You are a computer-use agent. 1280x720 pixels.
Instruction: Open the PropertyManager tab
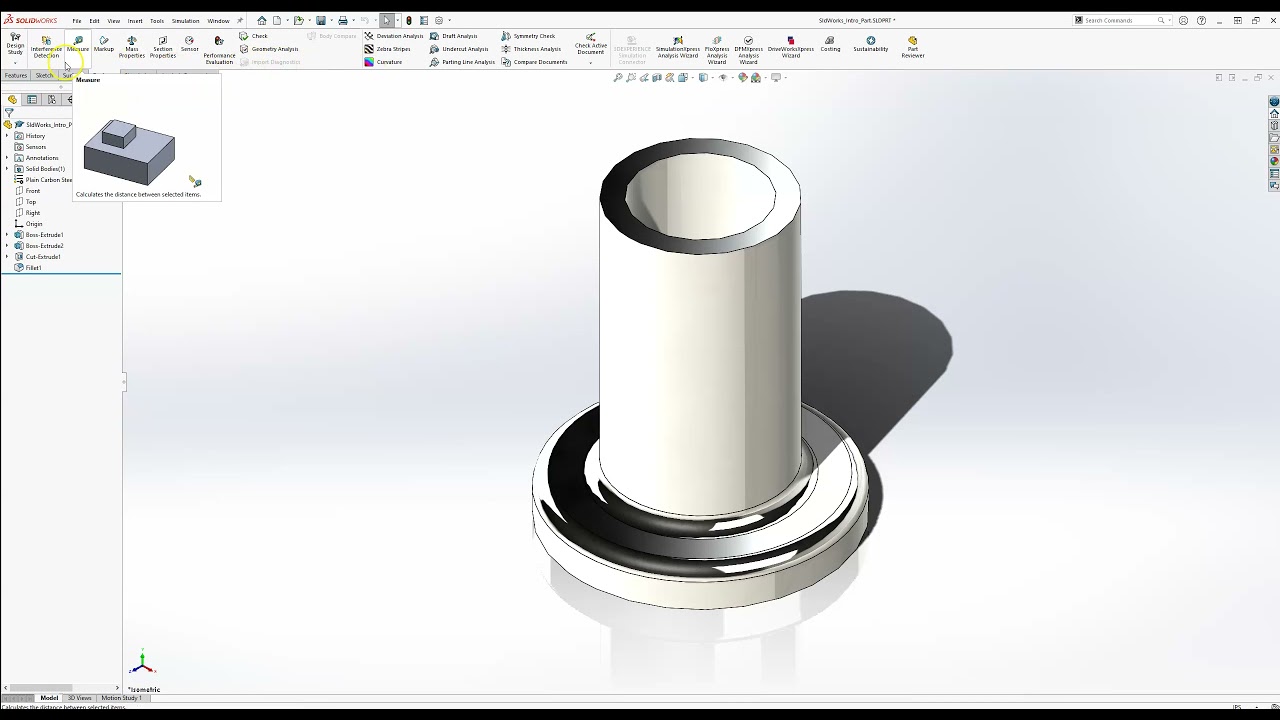(x=32, y=99)
